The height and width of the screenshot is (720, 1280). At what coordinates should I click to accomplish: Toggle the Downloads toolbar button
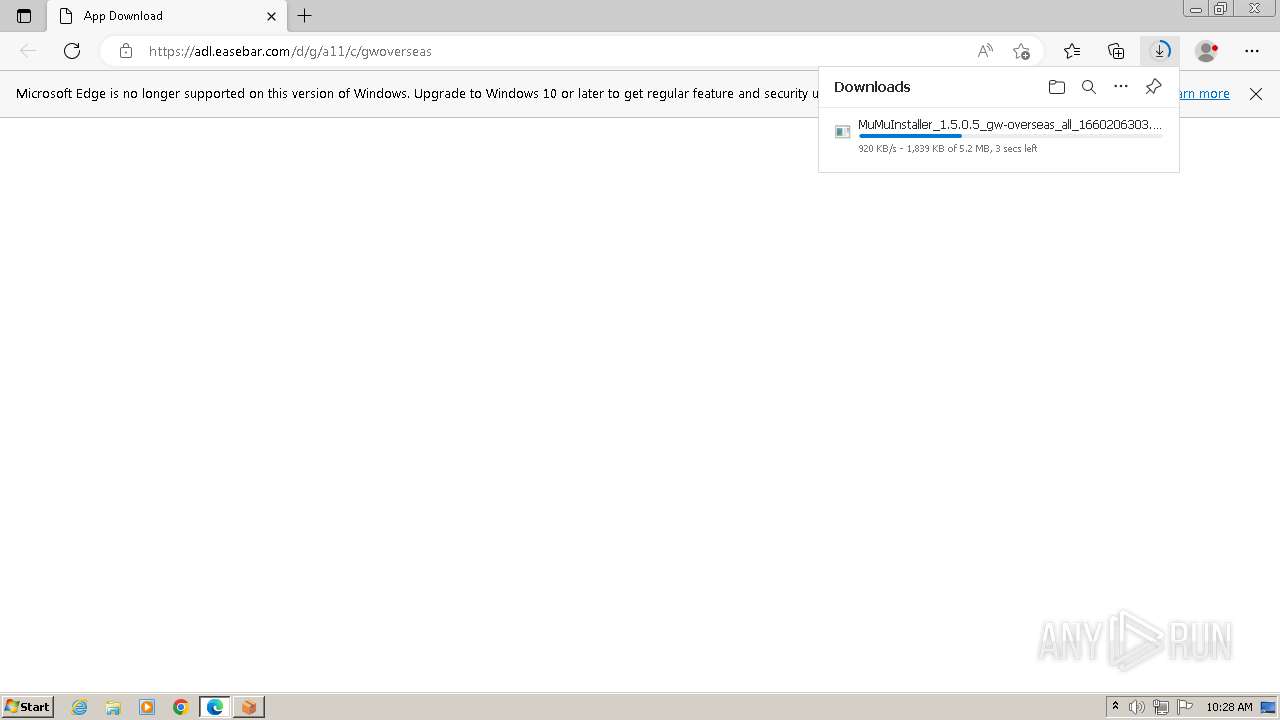[x=1160, y=51]
